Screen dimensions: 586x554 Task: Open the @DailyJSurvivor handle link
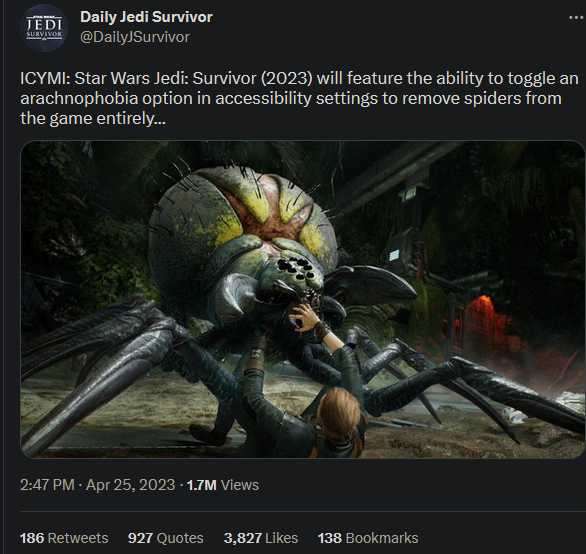pos(135,37)
